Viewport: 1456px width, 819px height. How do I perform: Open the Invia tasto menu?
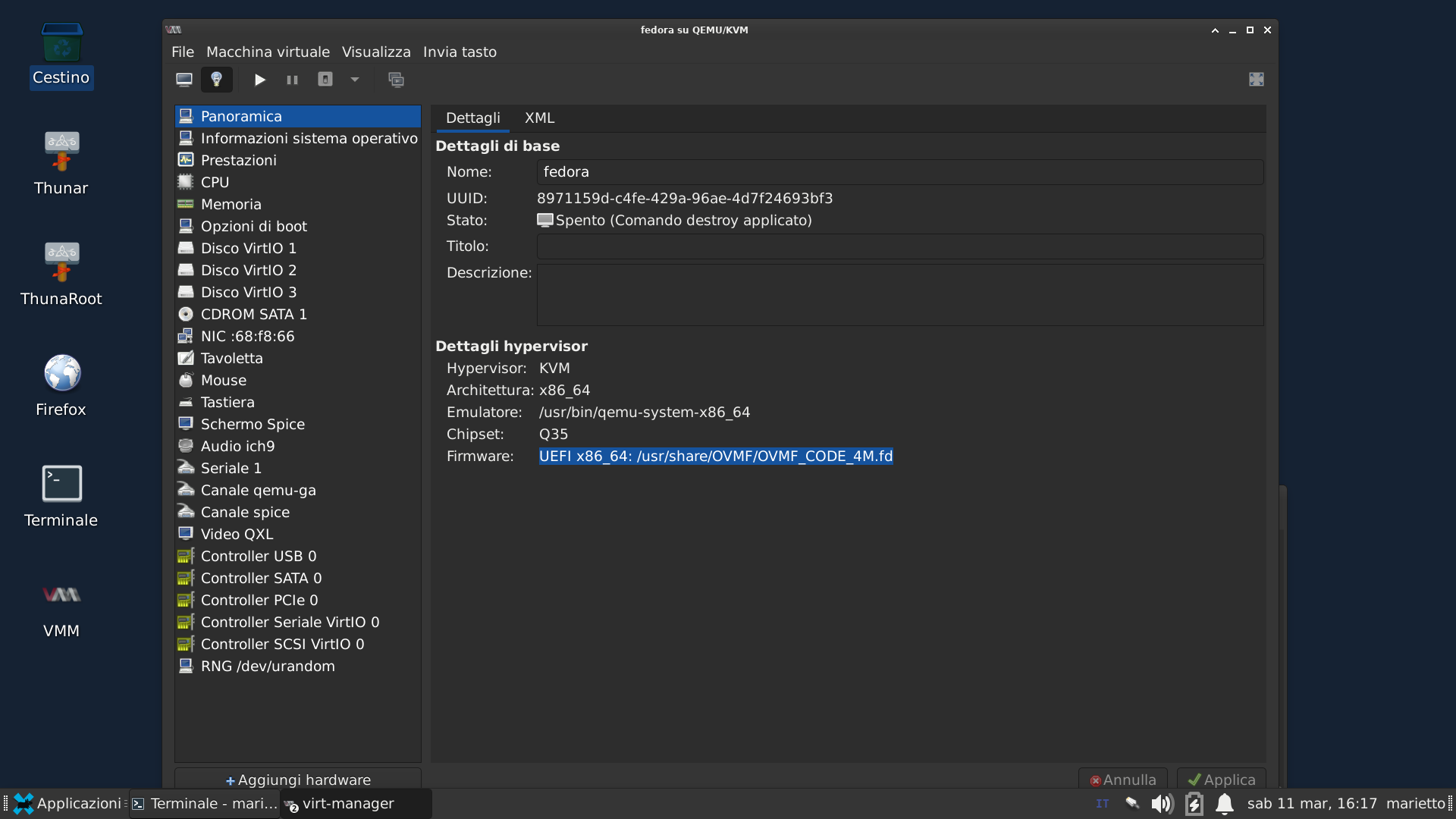point(460,52)
